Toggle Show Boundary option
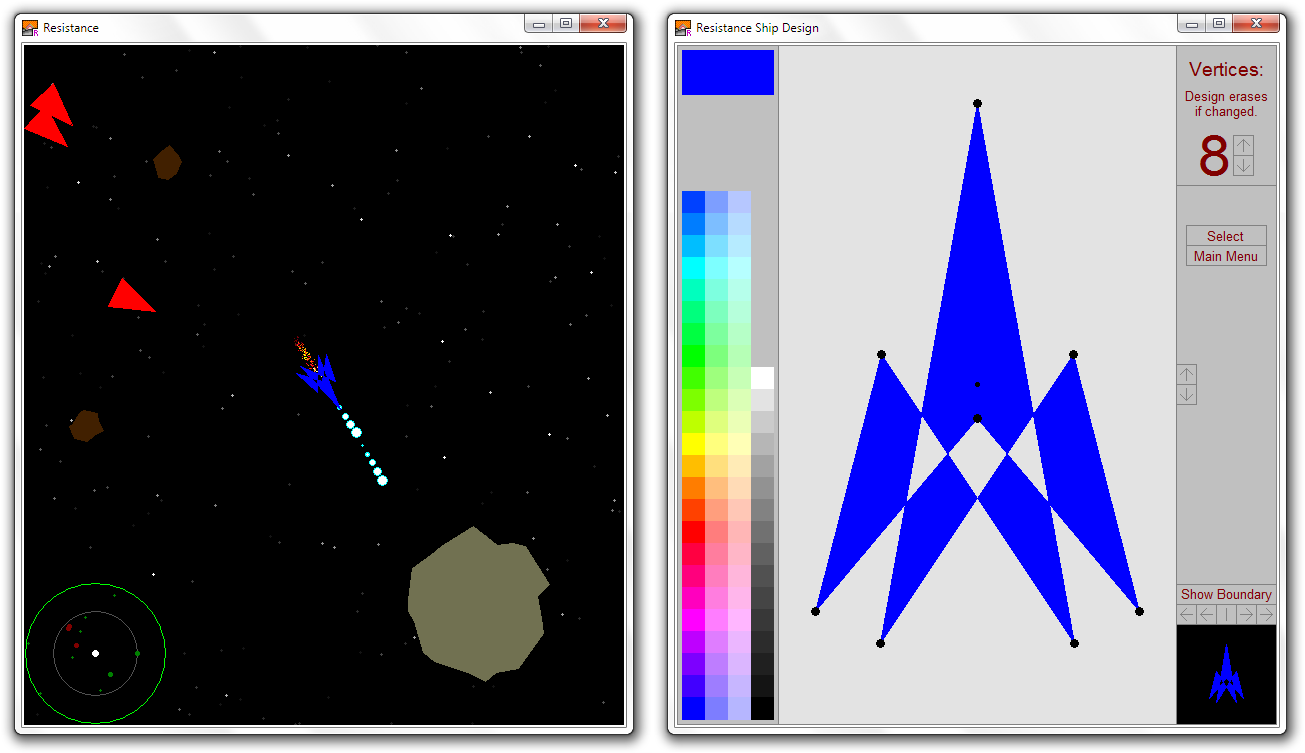 pos(1226,594)
